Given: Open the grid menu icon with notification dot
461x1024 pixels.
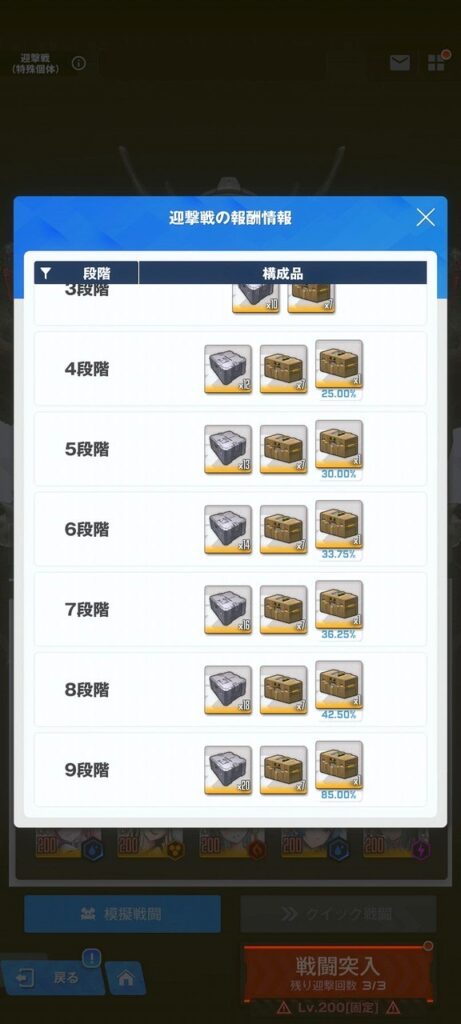Looking at the screenshot, I should [437, 61].
